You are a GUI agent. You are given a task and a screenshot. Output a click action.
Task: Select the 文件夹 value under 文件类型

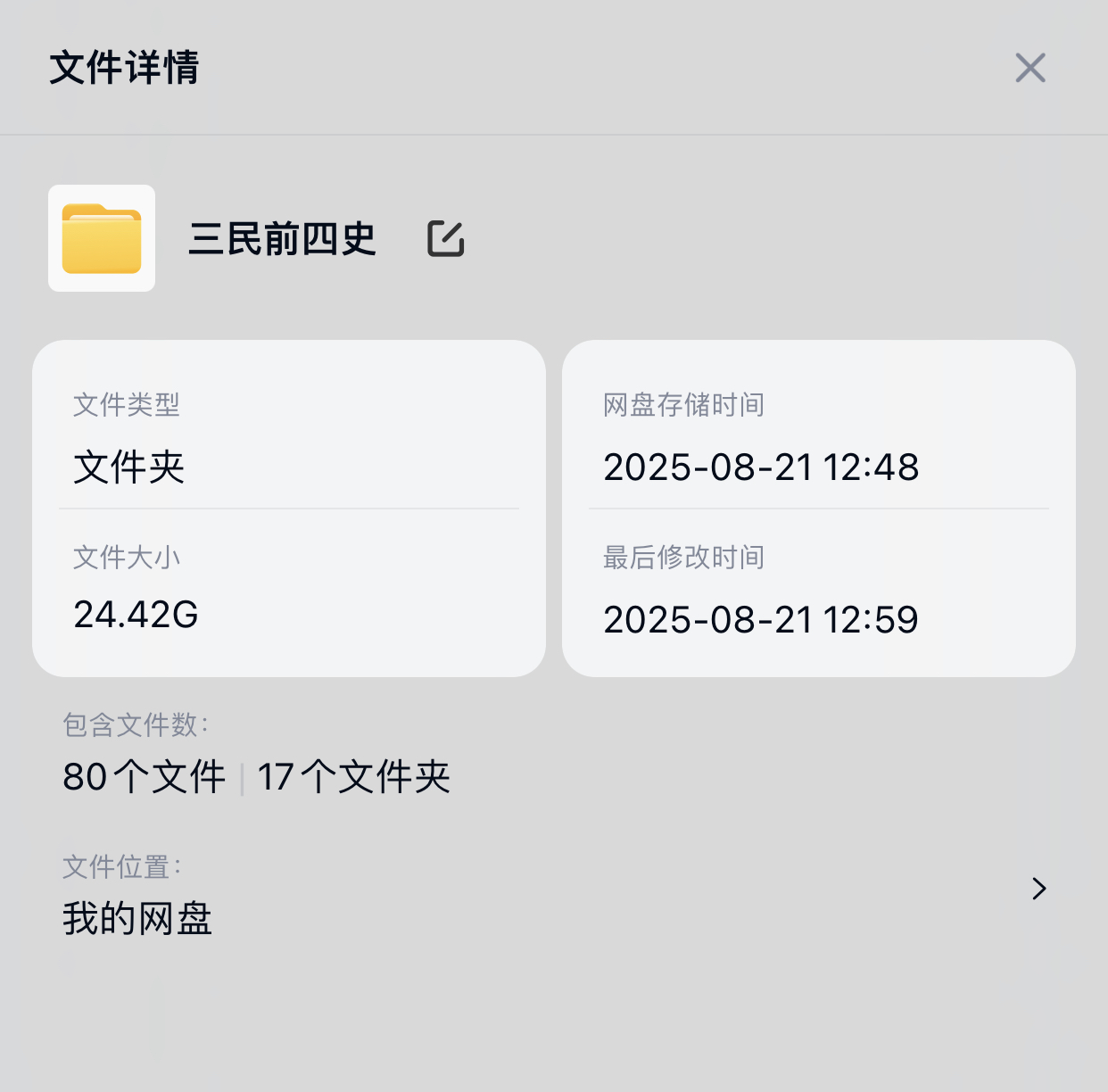[128, 467]
